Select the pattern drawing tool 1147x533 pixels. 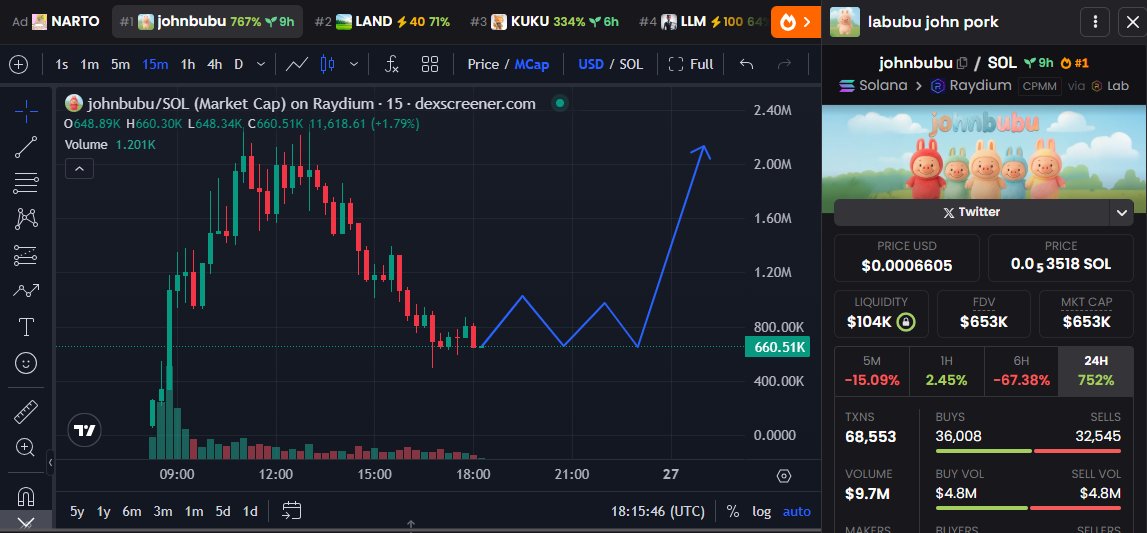pos(26,219)
